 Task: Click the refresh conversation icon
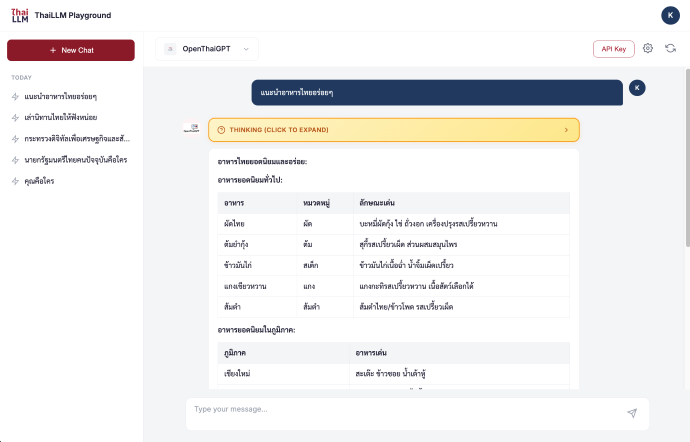point(670,48)
